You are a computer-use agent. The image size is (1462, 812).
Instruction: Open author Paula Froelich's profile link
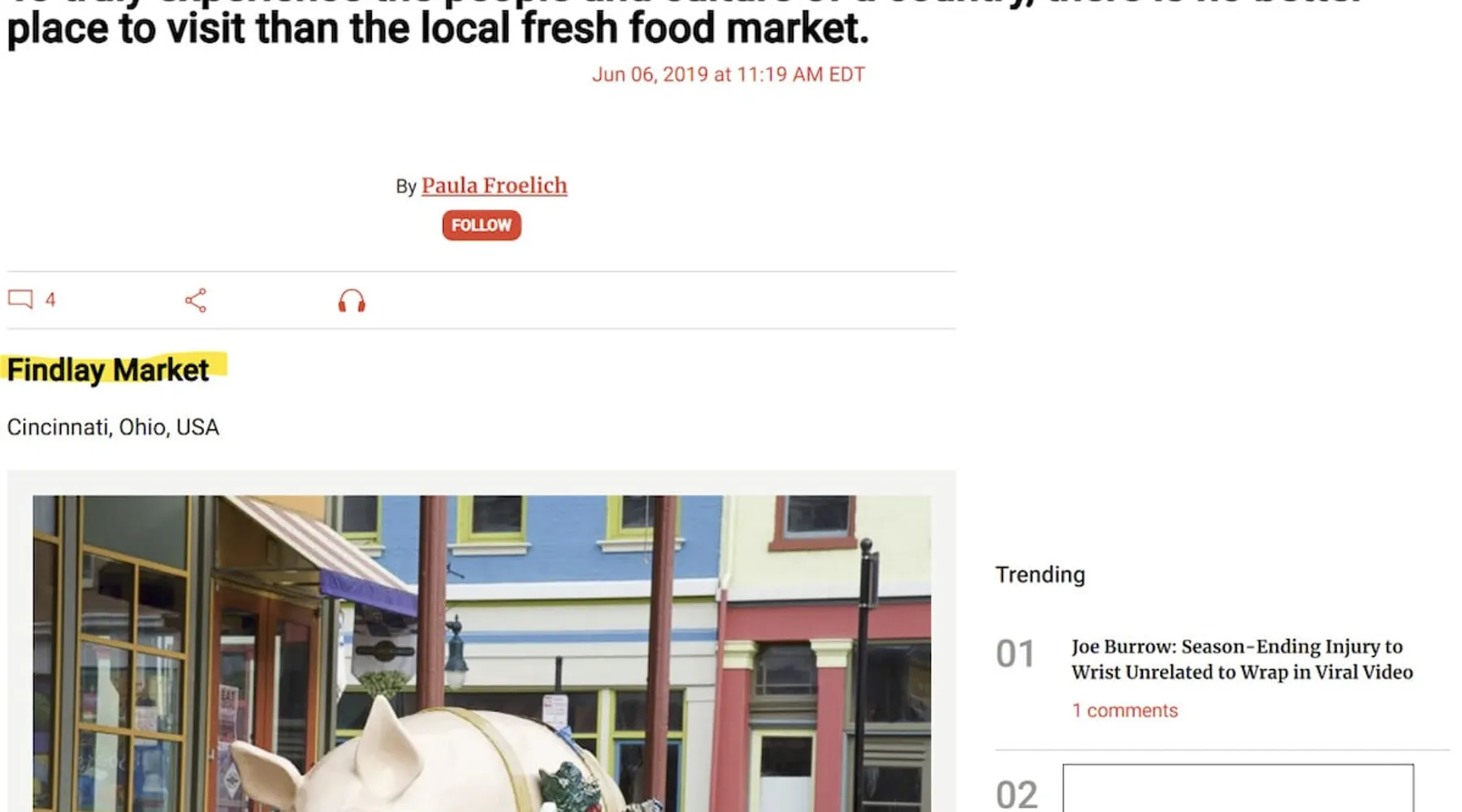pyautogui.click(x=494, y=186)
